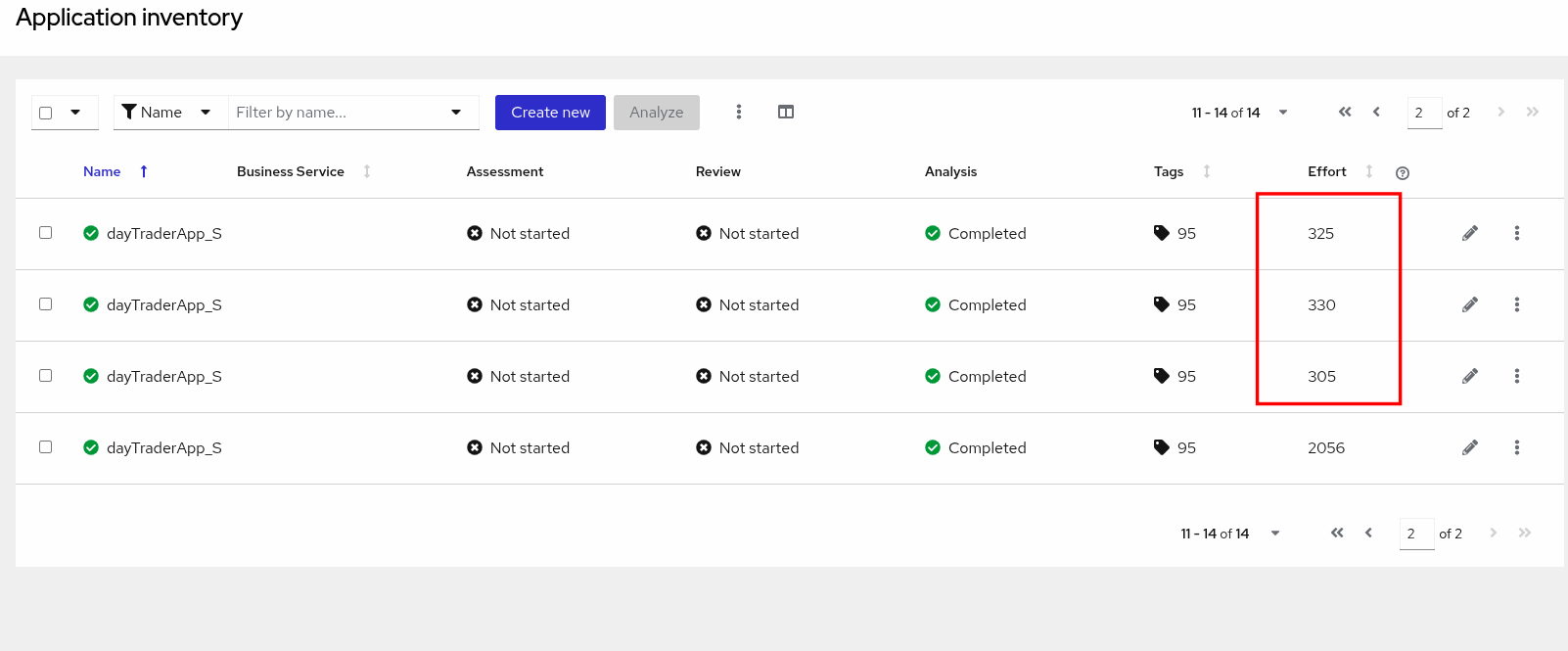Click the bottom pagination page number field

click(x=1415, y=534)
